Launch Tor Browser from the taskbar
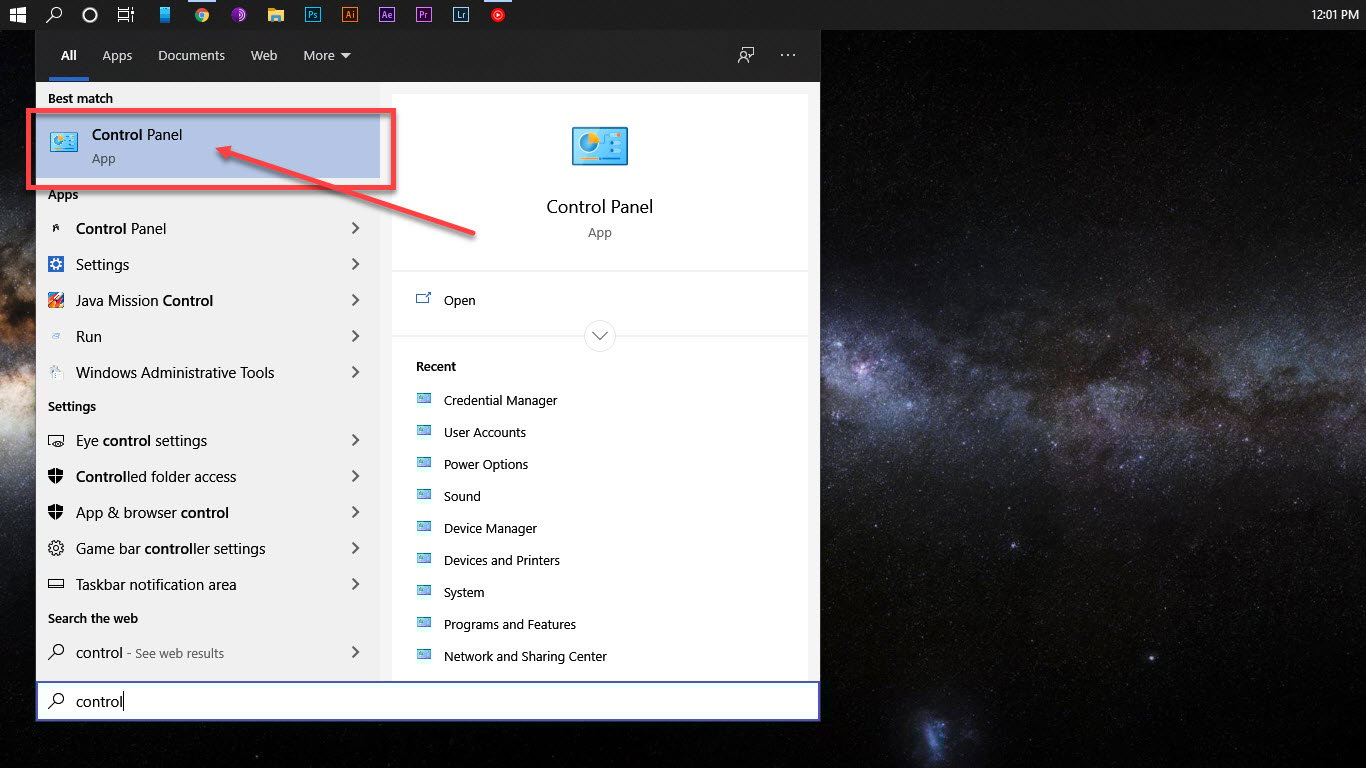This screenshot has width=1366, height=768. click(238, 14)
